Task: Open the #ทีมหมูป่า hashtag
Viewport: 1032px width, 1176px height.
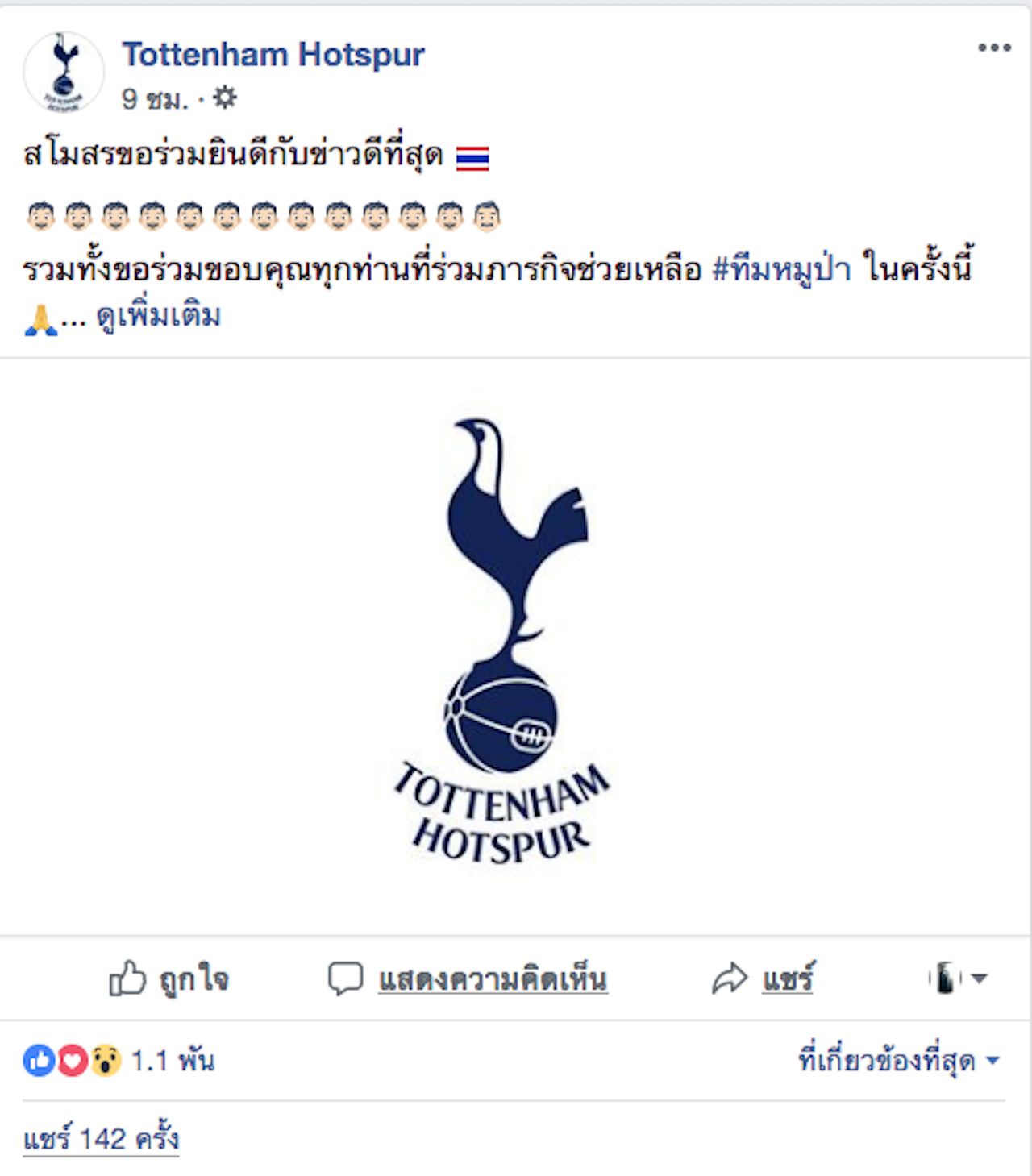Action: pyautogui.click(x=782, y=268)
